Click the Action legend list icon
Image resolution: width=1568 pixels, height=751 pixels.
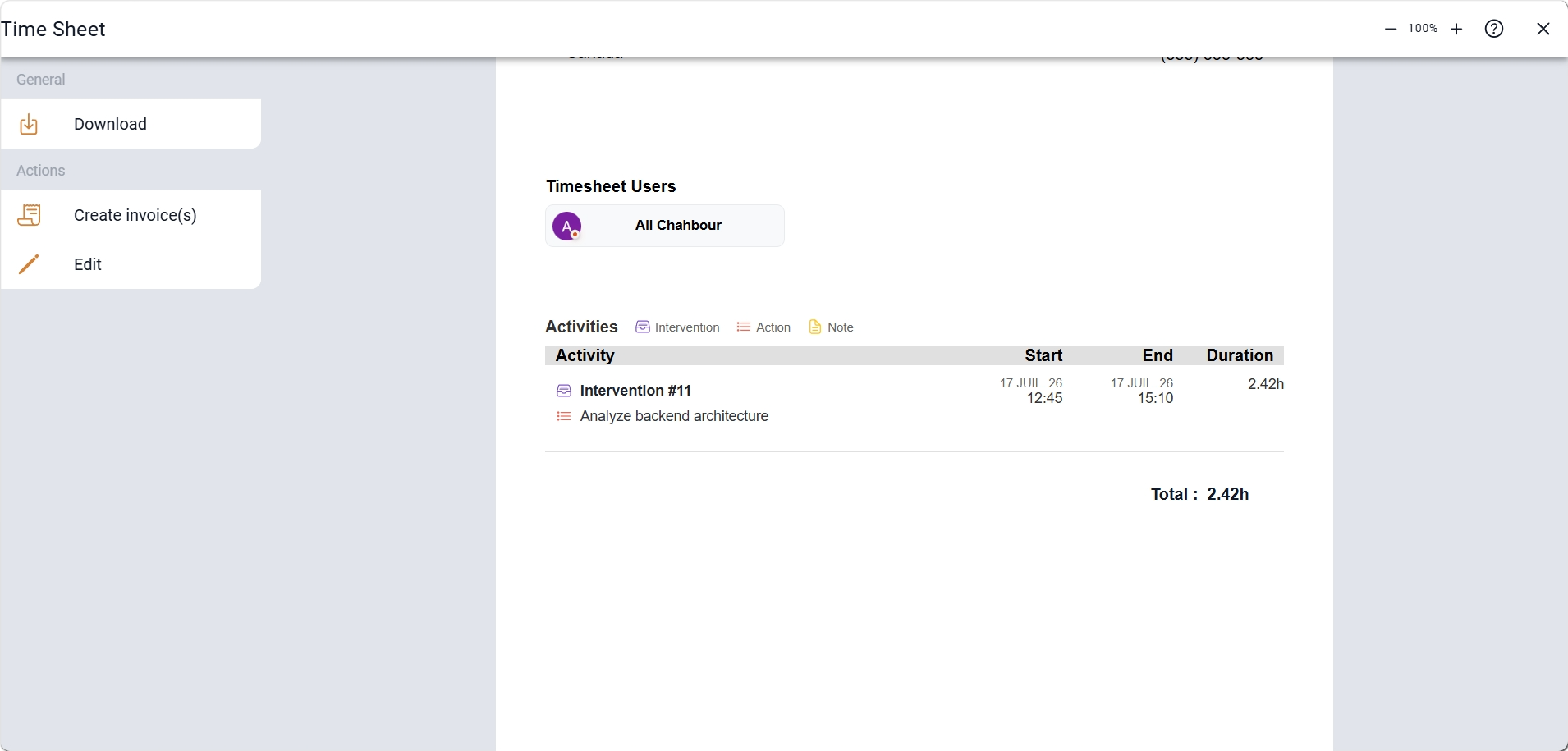pos(744,327)
